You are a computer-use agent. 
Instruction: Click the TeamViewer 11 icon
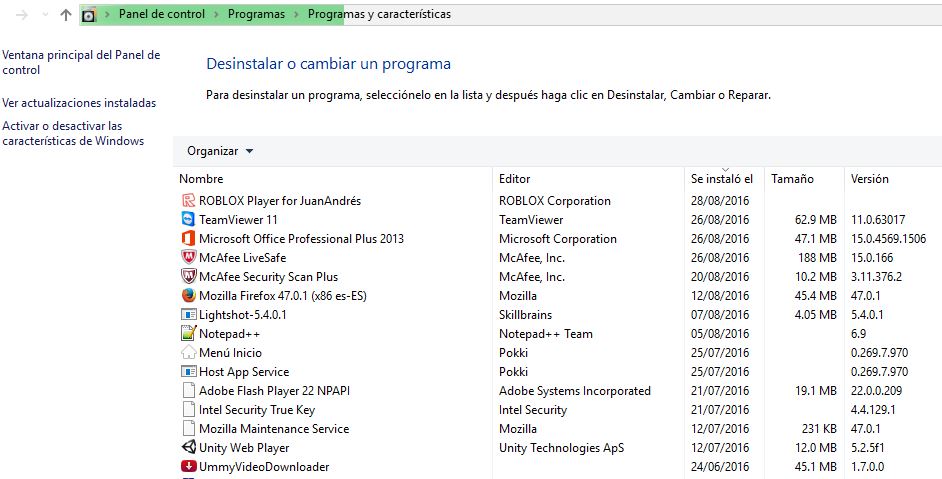[x=189, y=219]
